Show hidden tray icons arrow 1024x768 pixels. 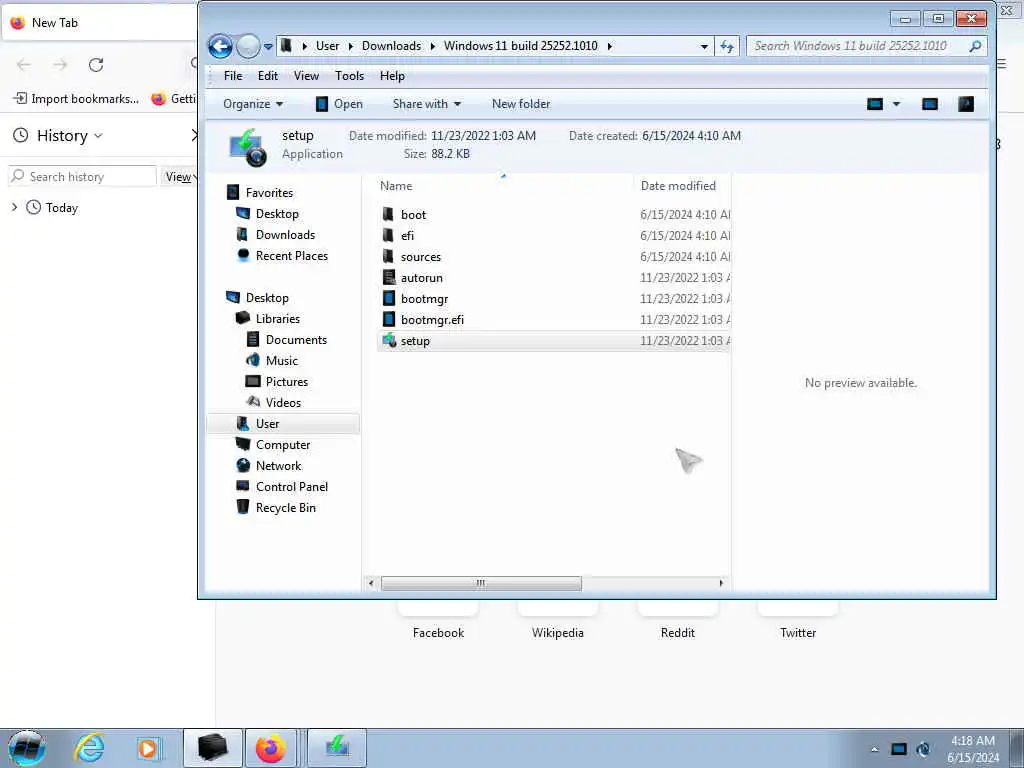pos(874,749)
